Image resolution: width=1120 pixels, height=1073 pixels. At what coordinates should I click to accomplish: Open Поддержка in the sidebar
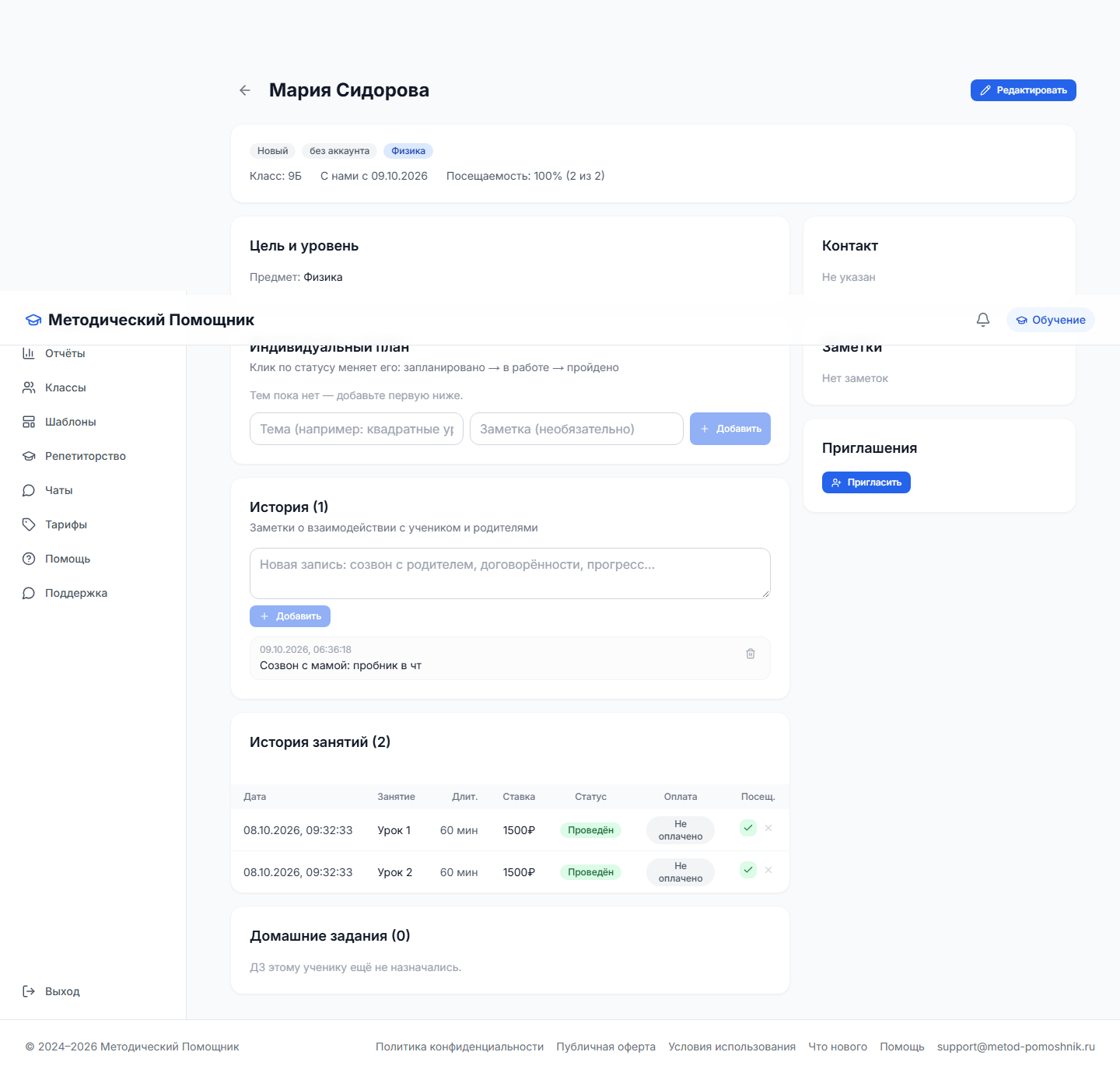coord(93,593)
